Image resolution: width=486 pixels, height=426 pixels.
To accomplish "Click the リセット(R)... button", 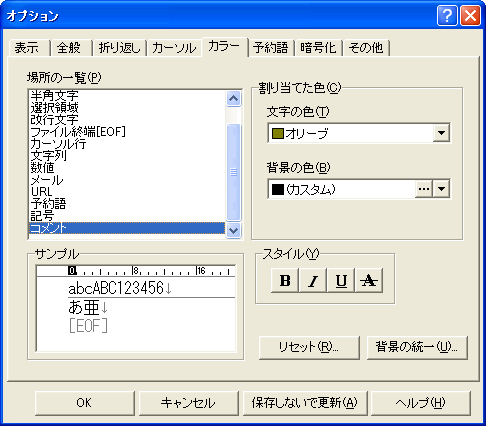I will pos(309,347).
